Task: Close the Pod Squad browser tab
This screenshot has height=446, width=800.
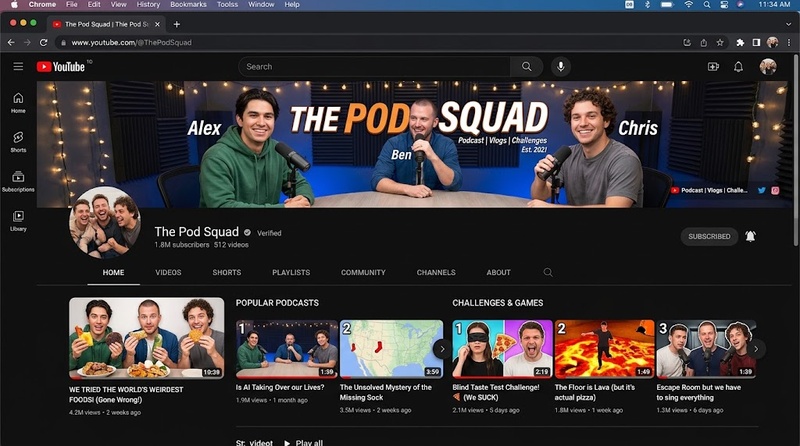Action: pyautogui.click(x=157, y=24)
